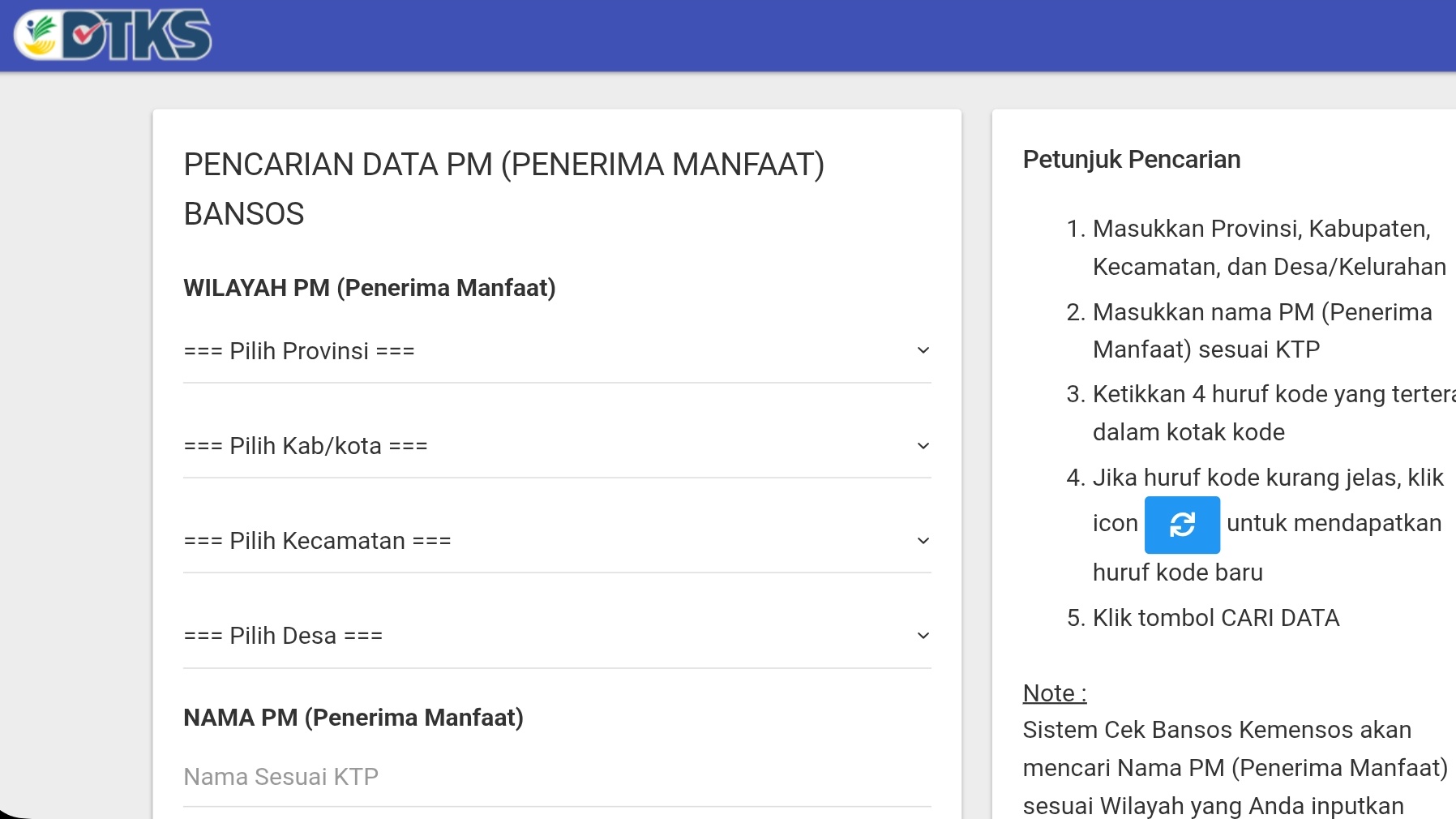
Task: Click the Note underlined label
Action: 1052,693
